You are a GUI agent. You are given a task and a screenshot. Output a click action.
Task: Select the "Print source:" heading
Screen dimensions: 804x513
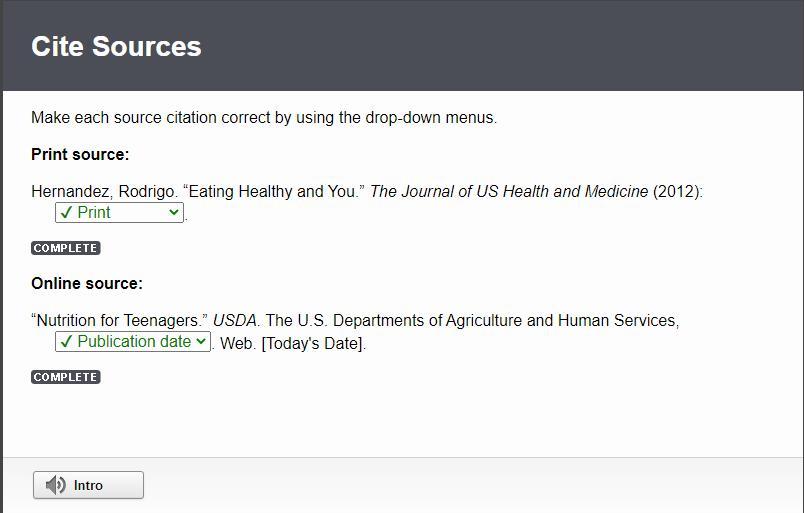pos(80,154)
